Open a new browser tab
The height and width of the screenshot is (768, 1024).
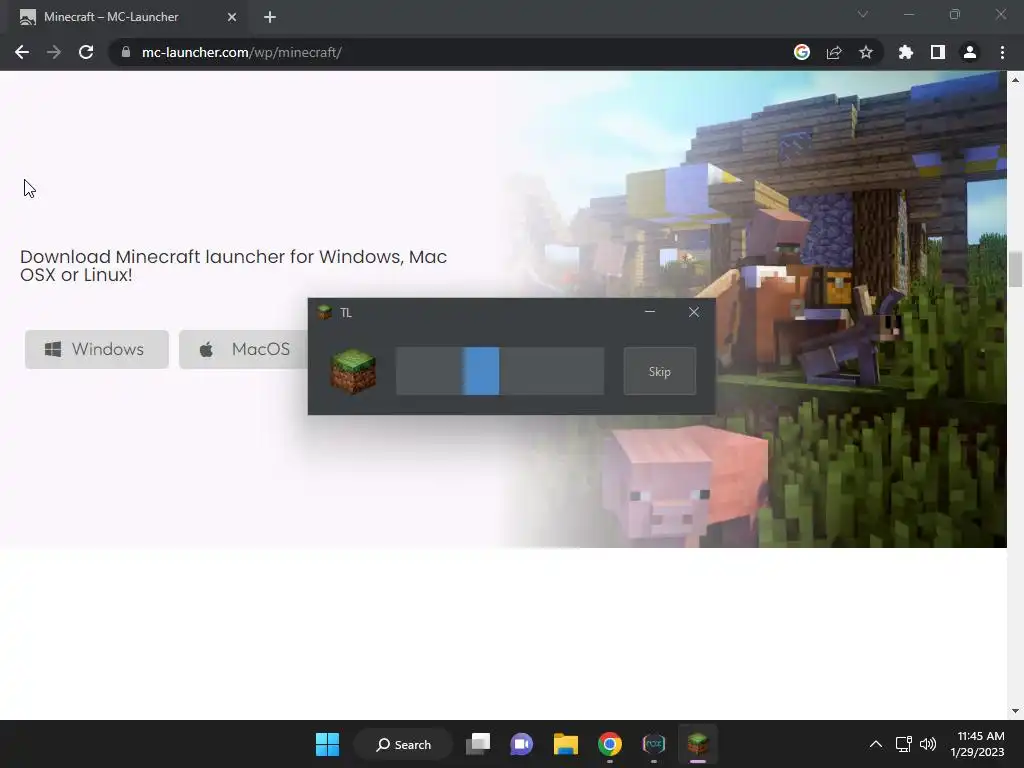coord(270,17)
